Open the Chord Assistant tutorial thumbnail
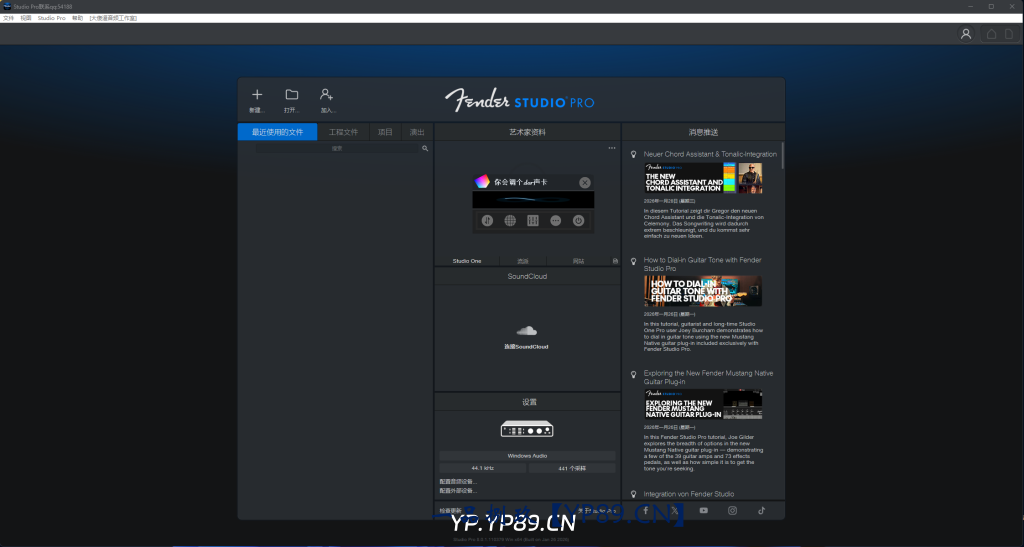 [703, 178]
